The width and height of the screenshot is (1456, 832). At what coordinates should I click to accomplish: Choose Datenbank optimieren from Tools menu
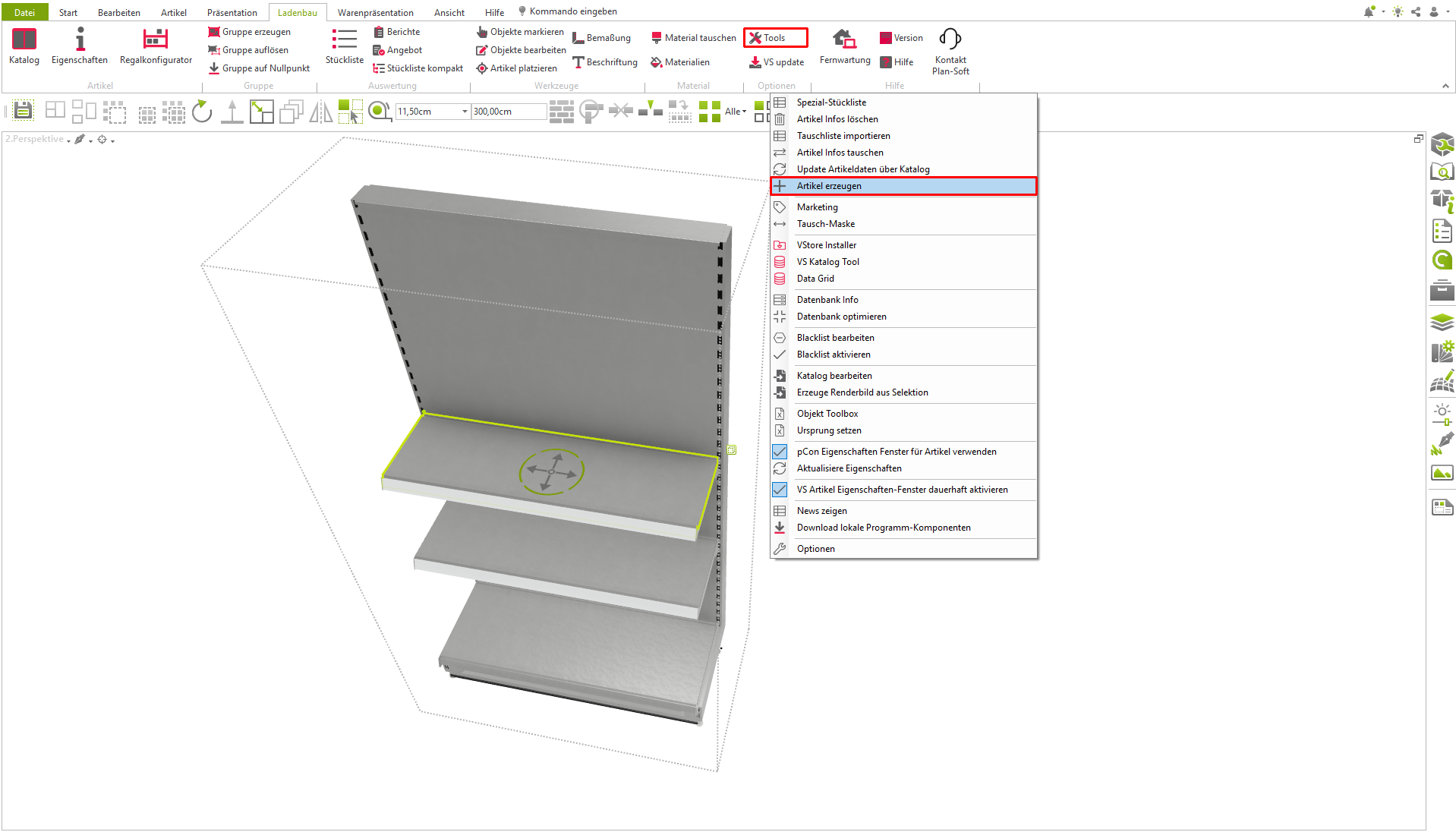click(x=841, y=317)
